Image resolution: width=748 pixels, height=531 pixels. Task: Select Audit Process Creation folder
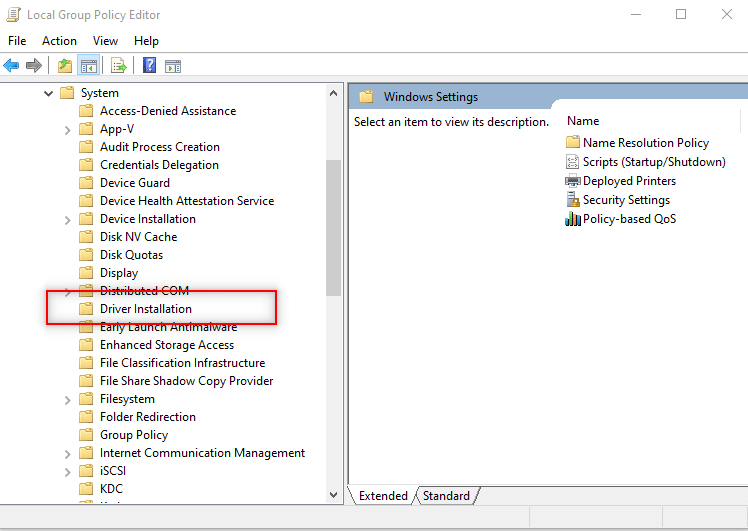(x=160, y=147)
